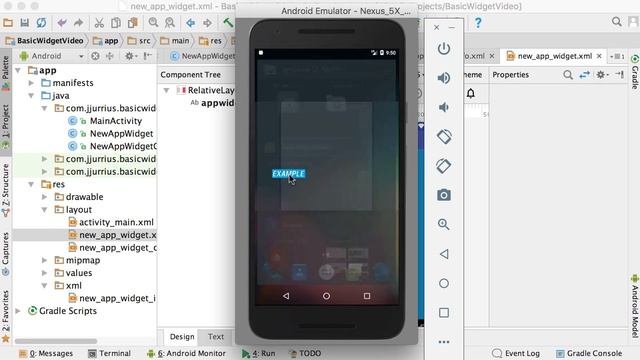Close the new_app_widget.xml tab

point(599,56)
